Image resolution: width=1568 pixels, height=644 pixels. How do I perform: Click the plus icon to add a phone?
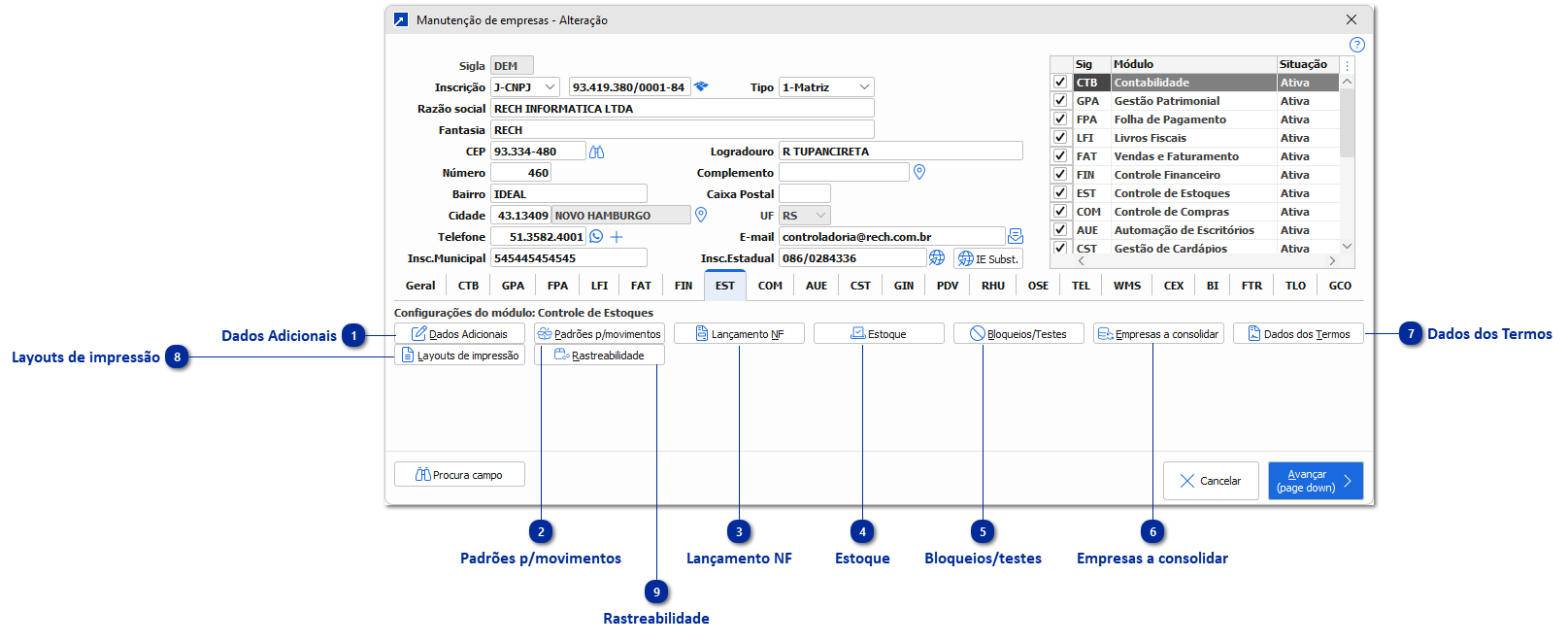point(617,236)
